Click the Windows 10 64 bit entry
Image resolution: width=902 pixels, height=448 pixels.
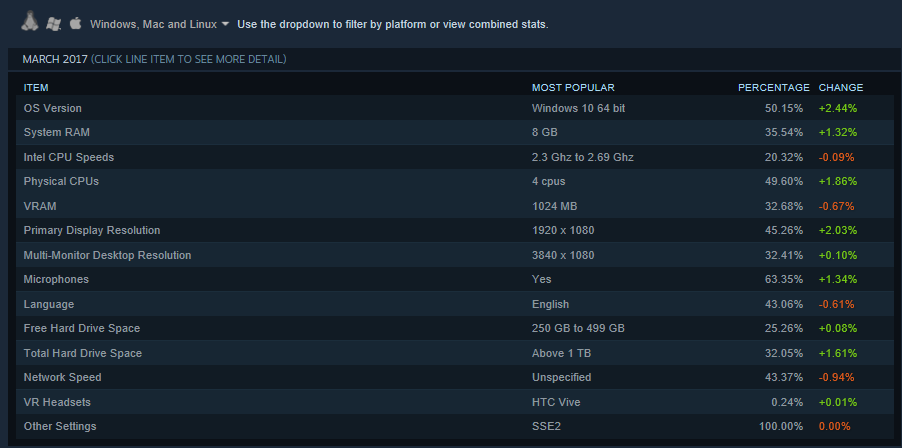[x=578, y=108]
